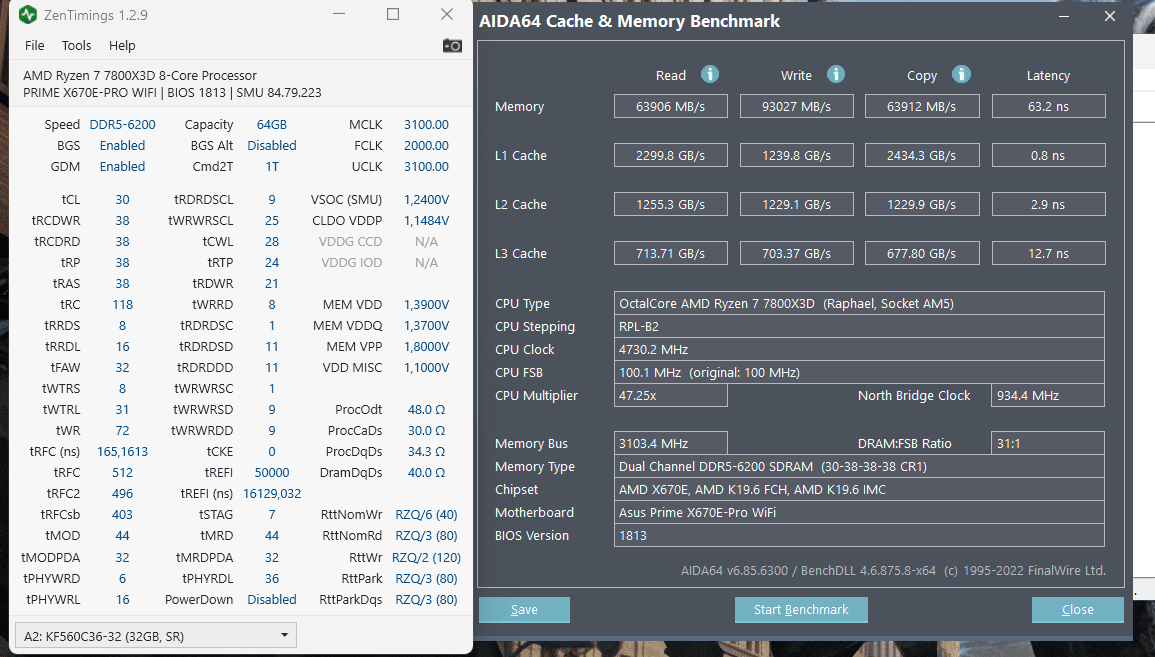
Task: Click the VSOC (SMU) value 1,2400V
Action: (426, 200)
